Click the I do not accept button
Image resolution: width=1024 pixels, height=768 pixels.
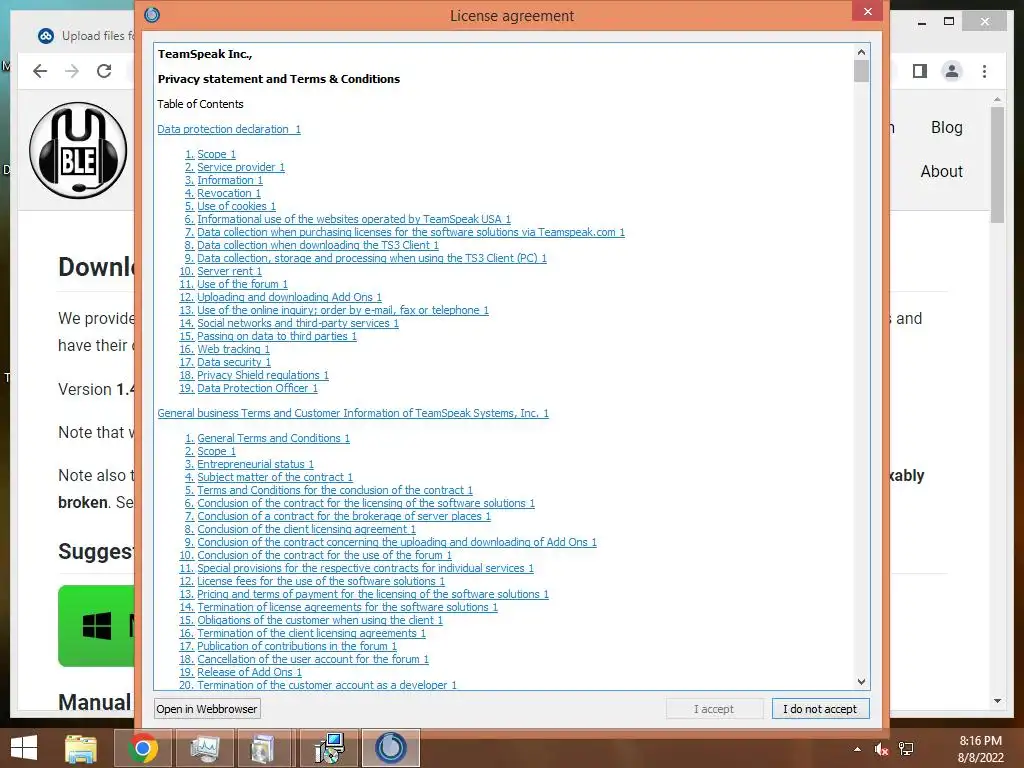[820, 709]
